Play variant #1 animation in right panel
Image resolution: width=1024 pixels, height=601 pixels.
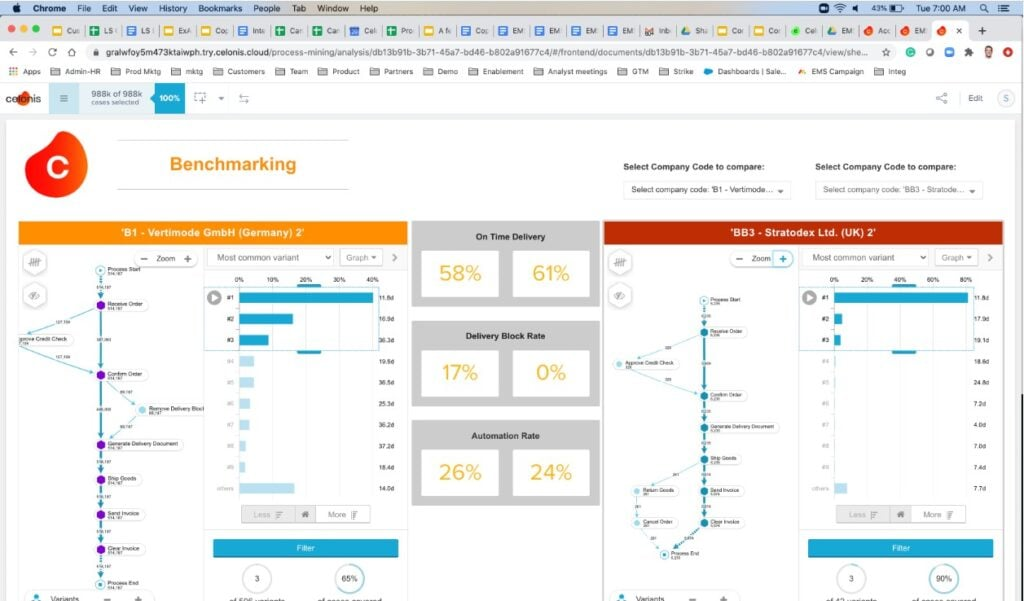click(x=809, y=297)
